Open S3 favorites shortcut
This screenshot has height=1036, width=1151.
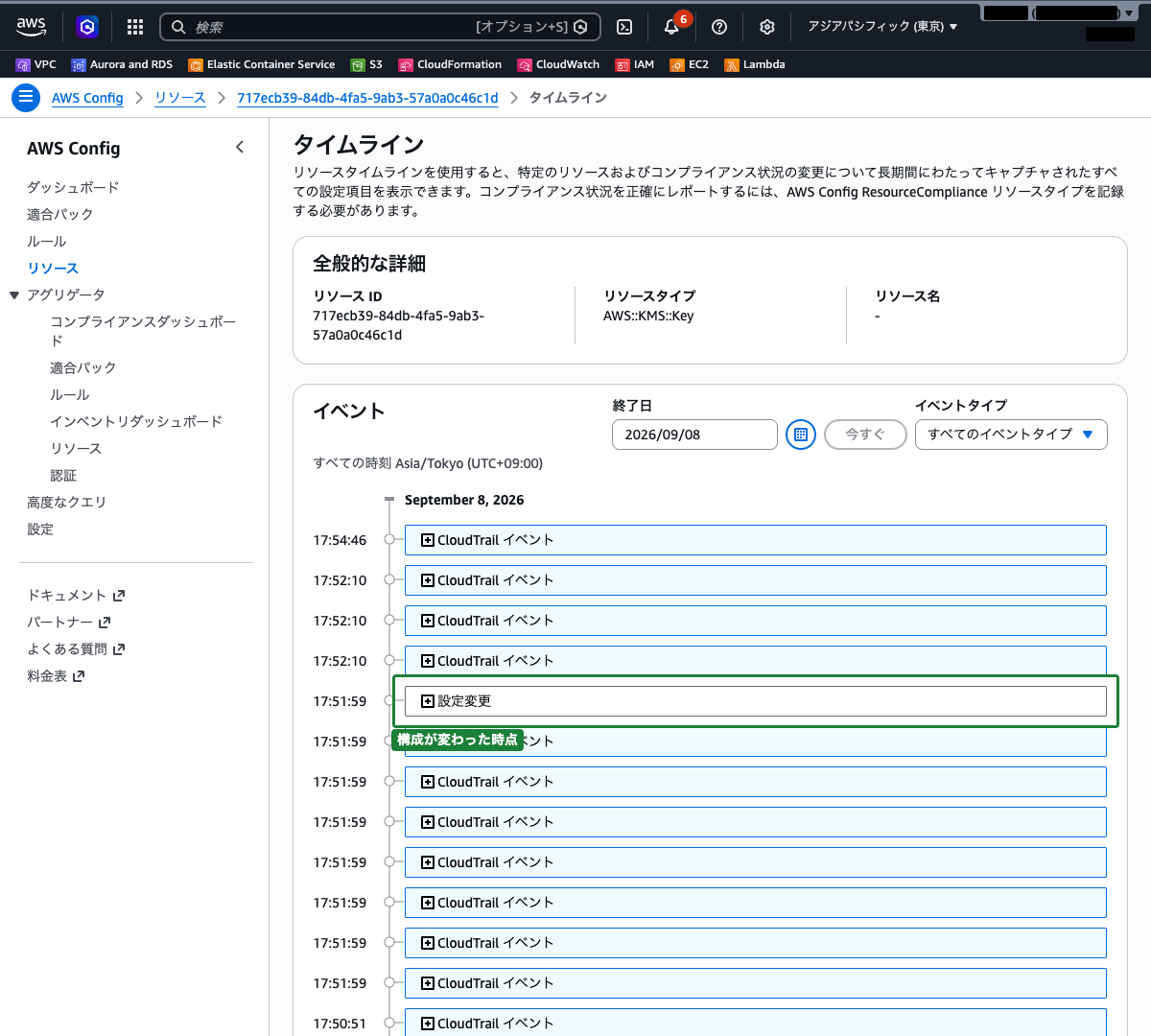point(367,64)
